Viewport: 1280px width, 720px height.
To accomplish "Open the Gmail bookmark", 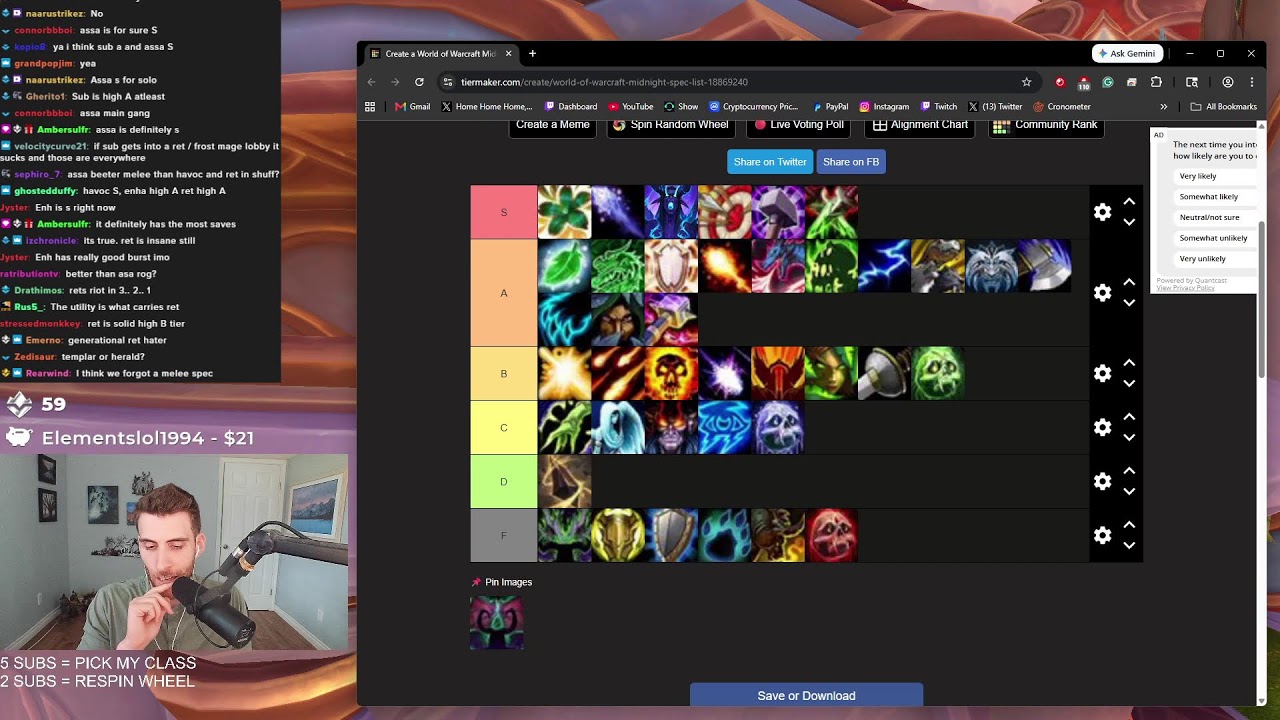I will coord(412,107).
